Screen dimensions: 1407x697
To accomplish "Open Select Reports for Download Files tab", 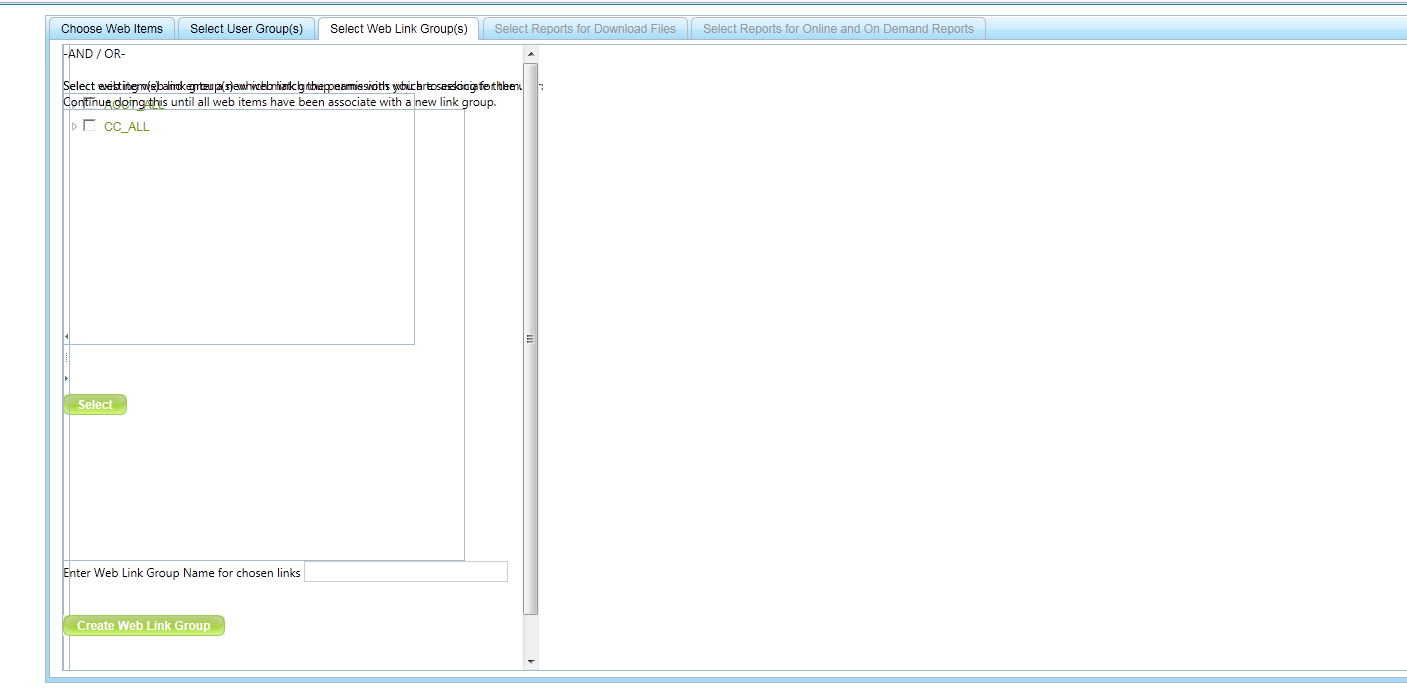I will [x=585, y=29].
